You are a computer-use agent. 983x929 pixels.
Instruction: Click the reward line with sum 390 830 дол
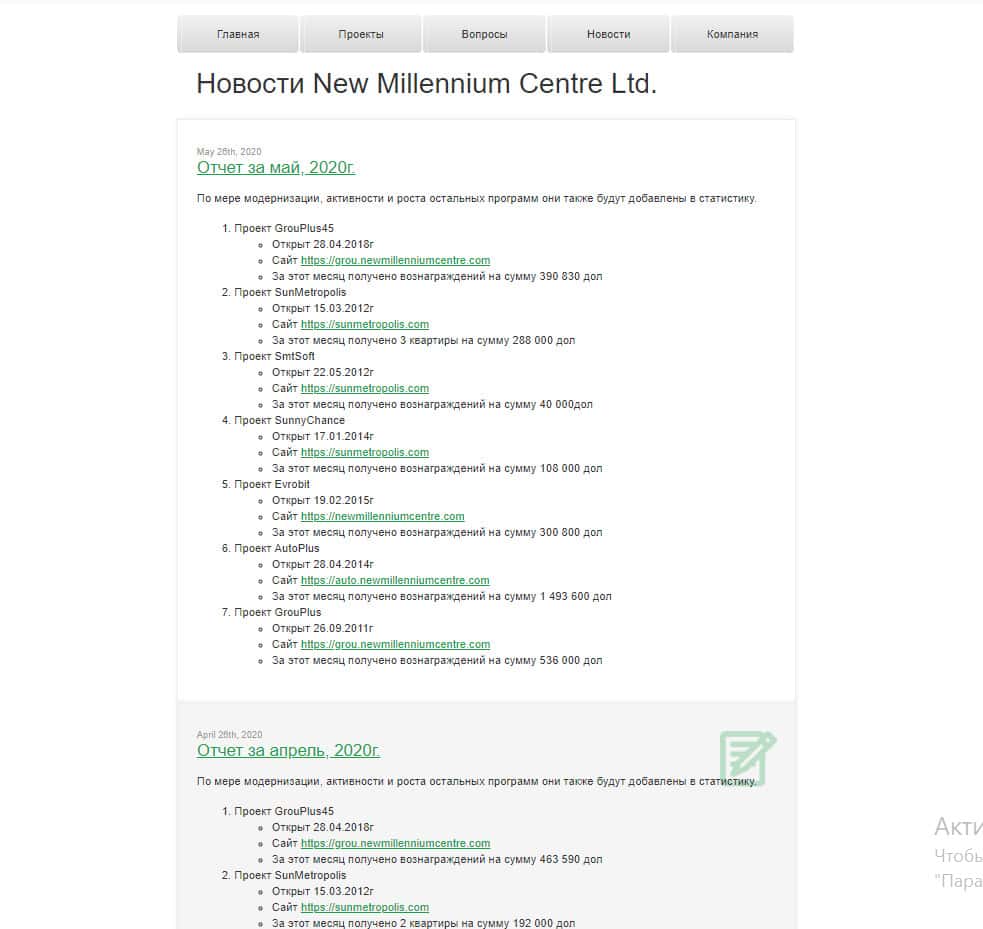click(x=437, y=276)
